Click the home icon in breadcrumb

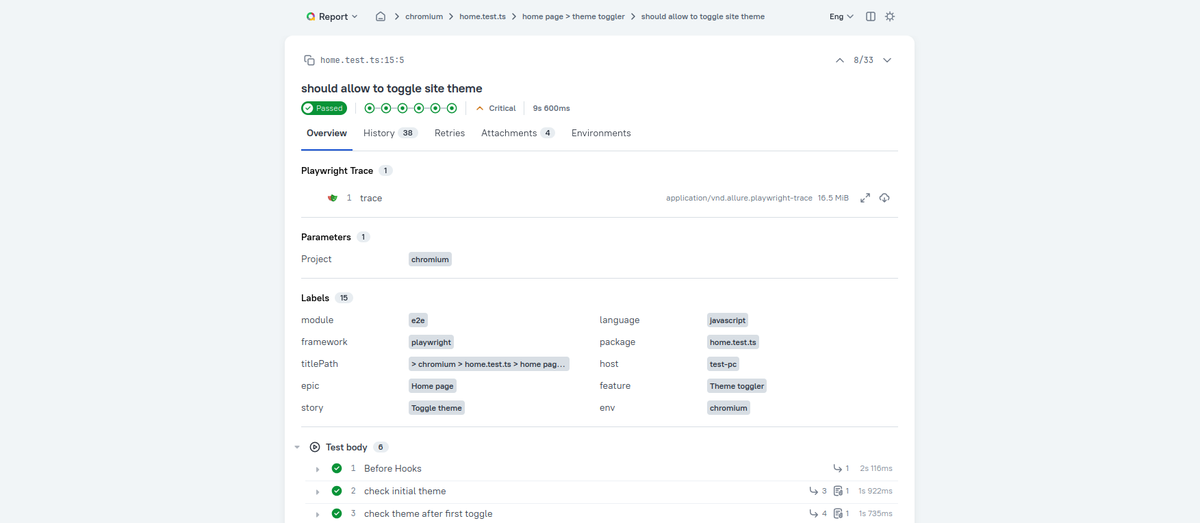380,17
